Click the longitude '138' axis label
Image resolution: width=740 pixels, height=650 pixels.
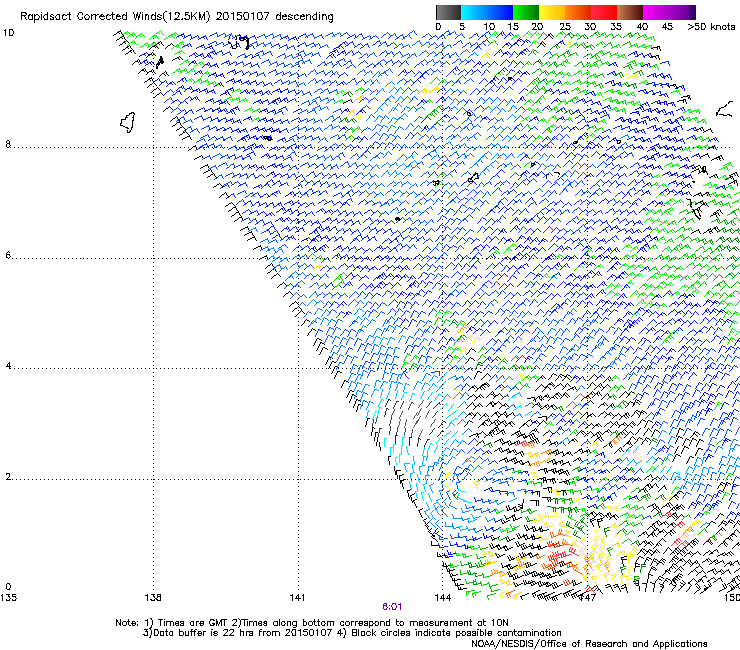point(153,598)
